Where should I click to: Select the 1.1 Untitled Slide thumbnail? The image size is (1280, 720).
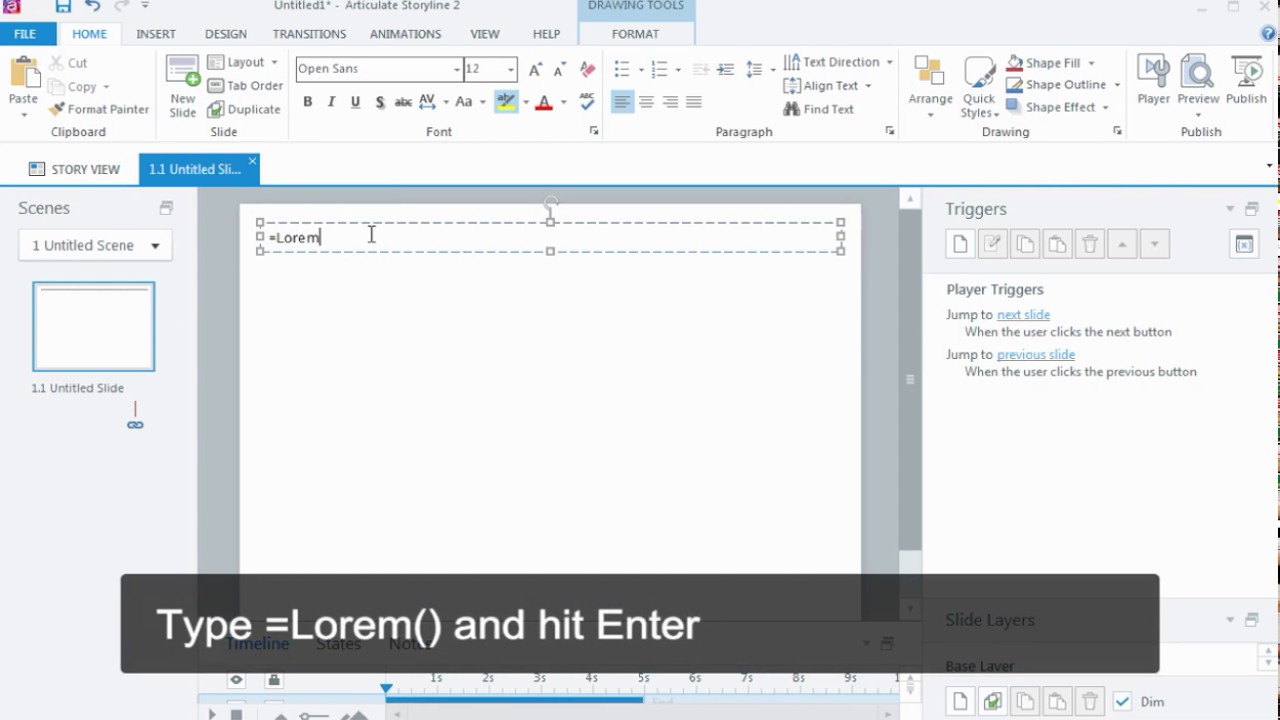(94, 327)
